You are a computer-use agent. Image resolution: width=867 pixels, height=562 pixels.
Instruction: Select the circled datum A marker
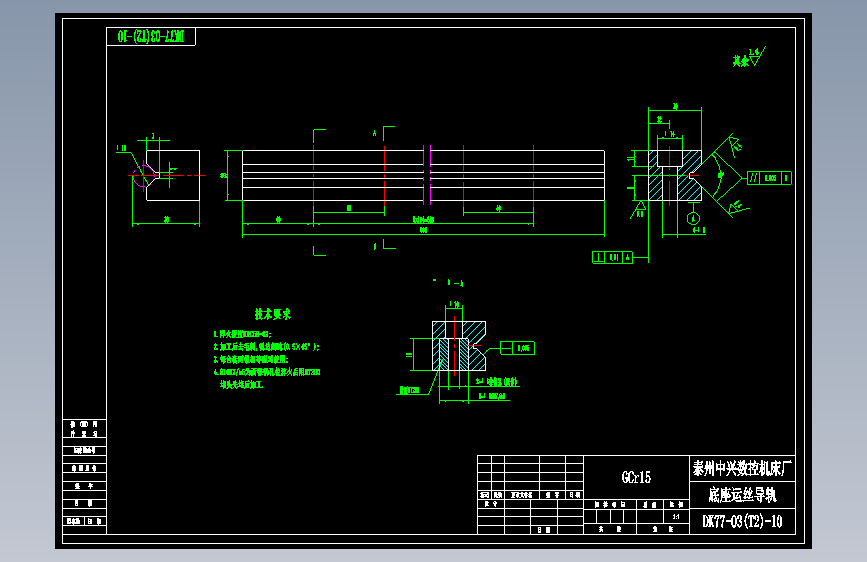pos(693,218)
